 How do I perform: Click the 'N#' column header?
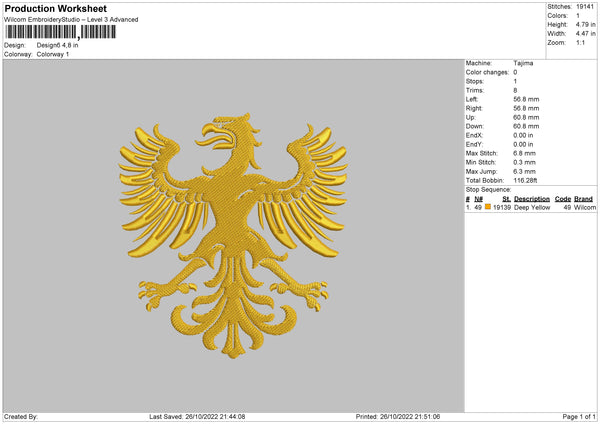point(479,199)
